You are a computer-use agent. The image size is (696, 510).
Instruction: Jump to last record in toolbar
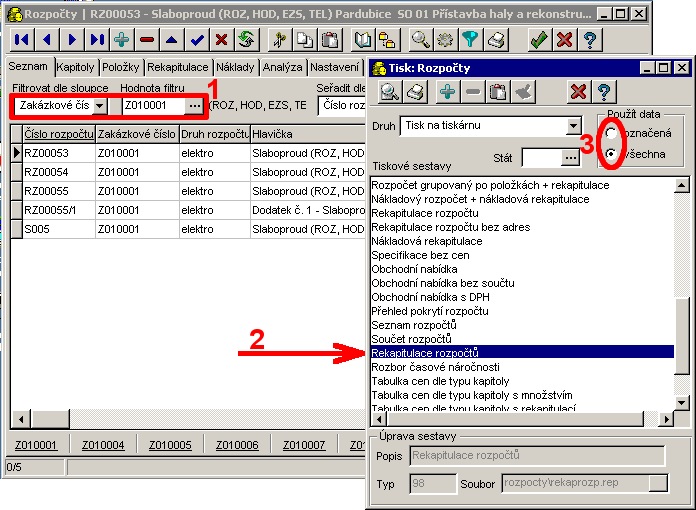(x=96, y=40)
